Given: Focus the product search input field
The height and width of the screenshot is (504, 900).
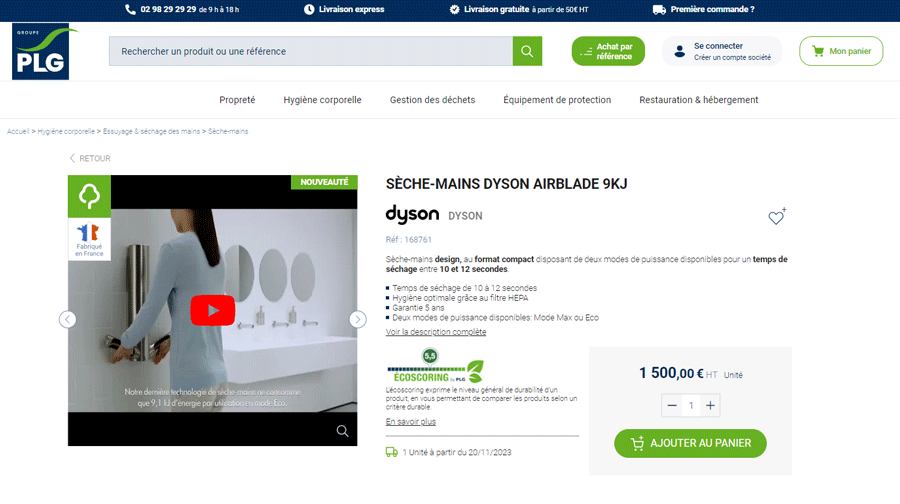Looking at the screenshot, I should click(x=311, y=51).
